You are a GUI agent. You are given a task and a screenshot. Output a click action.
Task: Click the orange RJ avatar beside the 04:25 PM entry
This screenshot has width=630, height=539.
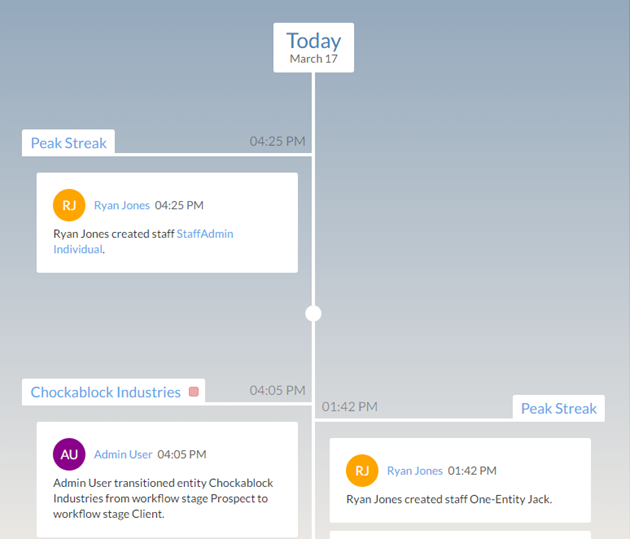pos(69,205)
